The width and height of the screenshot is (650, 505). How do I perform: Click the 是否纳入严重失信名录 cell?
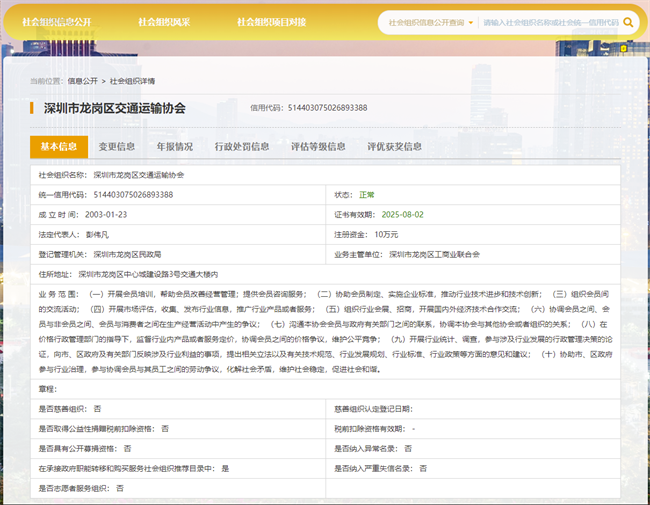tap(473, 469)
